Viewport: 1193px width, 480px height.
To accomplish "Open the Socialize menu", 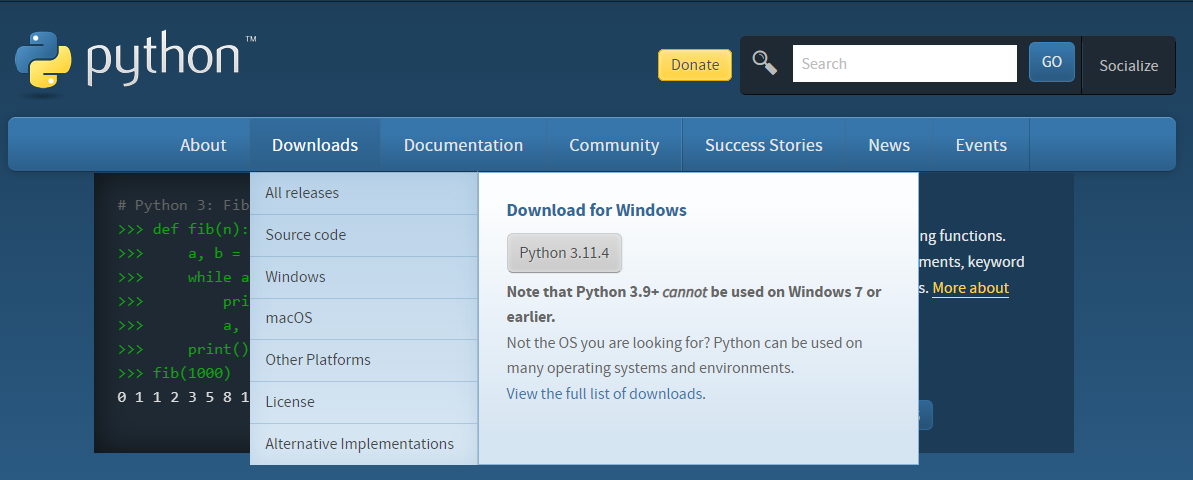I will click(1128, 65).
